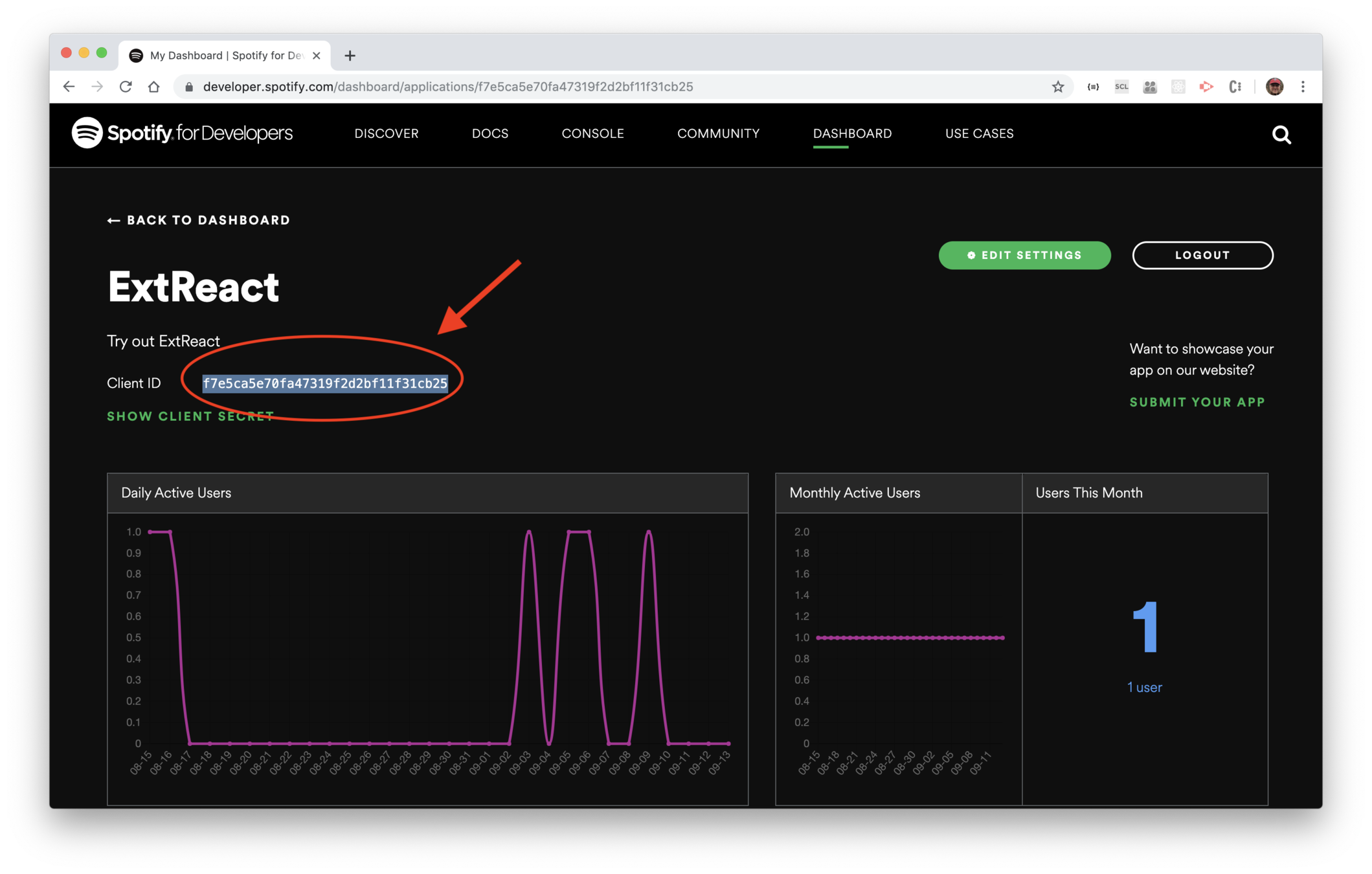Reveal secret via Show Client Secret

[x=190, y=416]
